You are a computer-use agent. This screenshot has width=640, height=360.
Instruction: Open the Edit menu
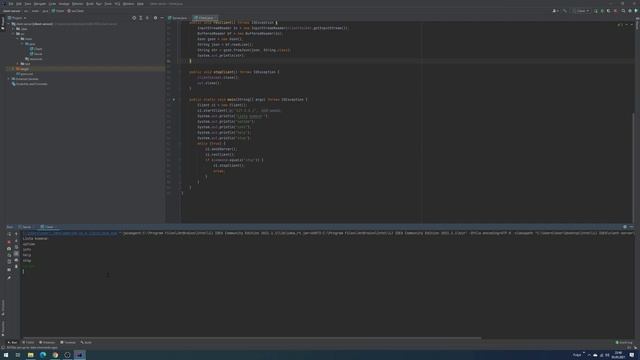click(19, 4)
